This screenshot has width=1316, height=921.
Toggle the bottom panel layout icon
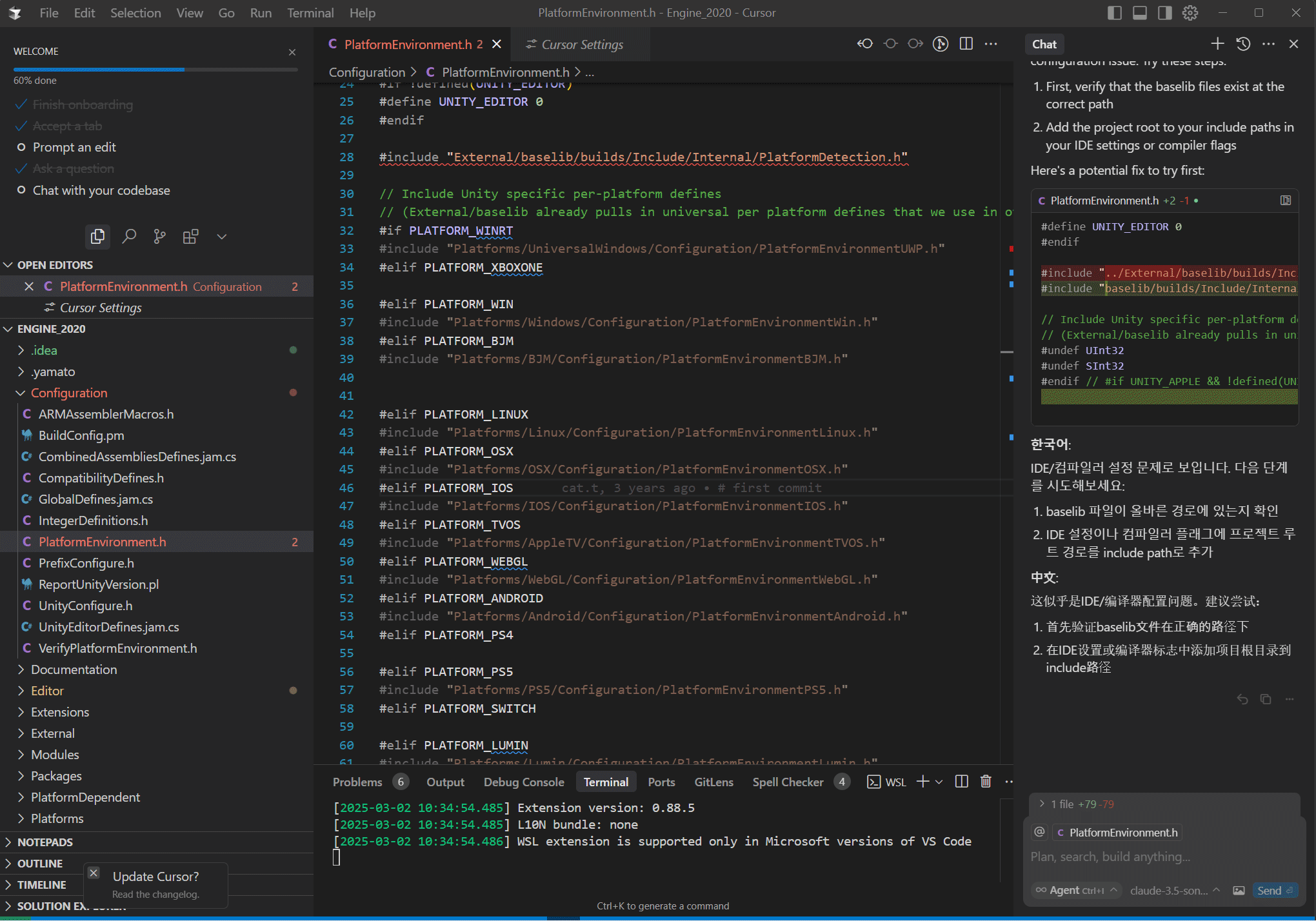pos(1140,13)
